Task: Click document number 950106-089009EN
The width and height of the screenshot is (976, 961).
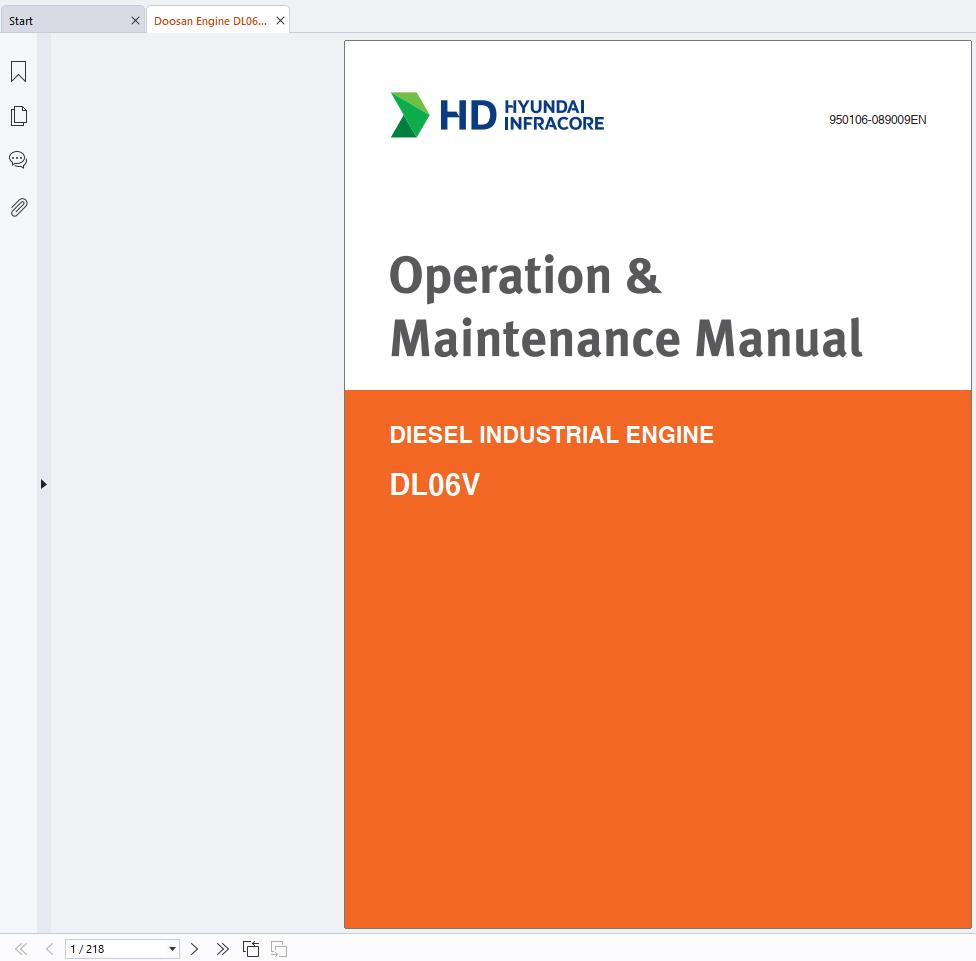Action: pos(877,120)
